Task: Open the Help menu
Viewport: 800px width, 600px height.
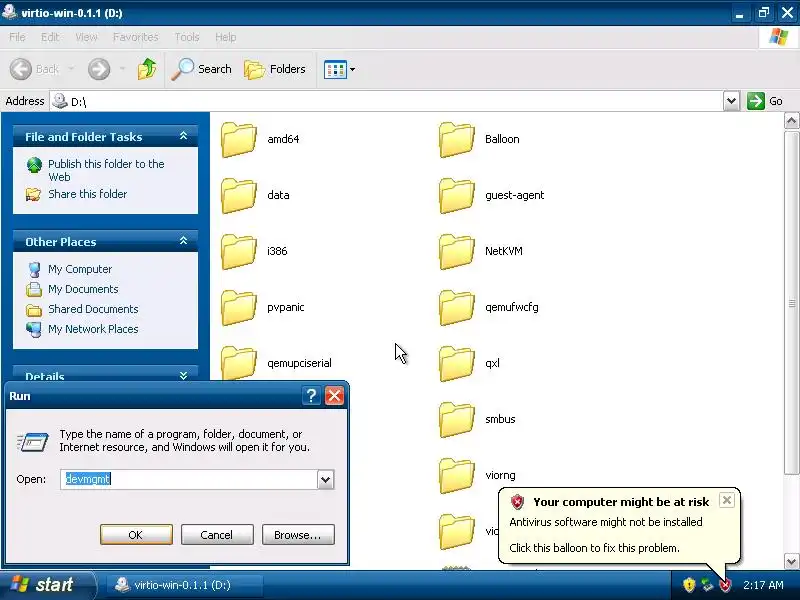Action: [x=226, y=37]
